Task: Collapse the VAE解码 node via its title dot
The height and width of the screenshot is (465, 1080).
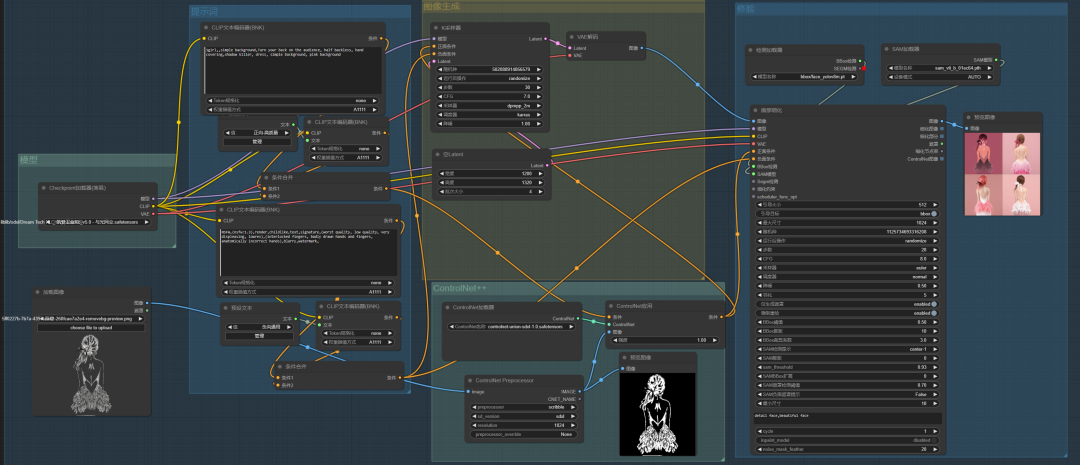Action: [574, 37]
